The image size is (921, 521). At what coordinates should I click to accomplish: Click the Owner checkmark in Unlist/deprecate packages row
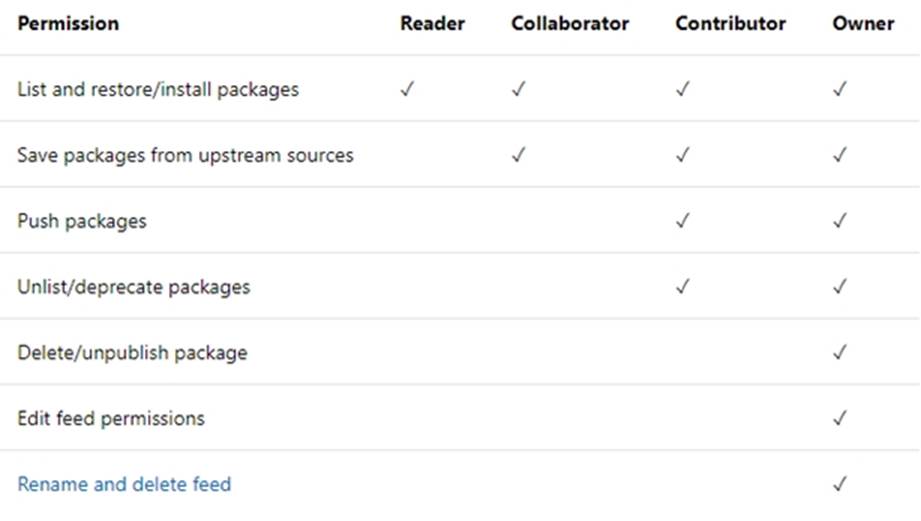pyautogui.click(x=839, y=287)
